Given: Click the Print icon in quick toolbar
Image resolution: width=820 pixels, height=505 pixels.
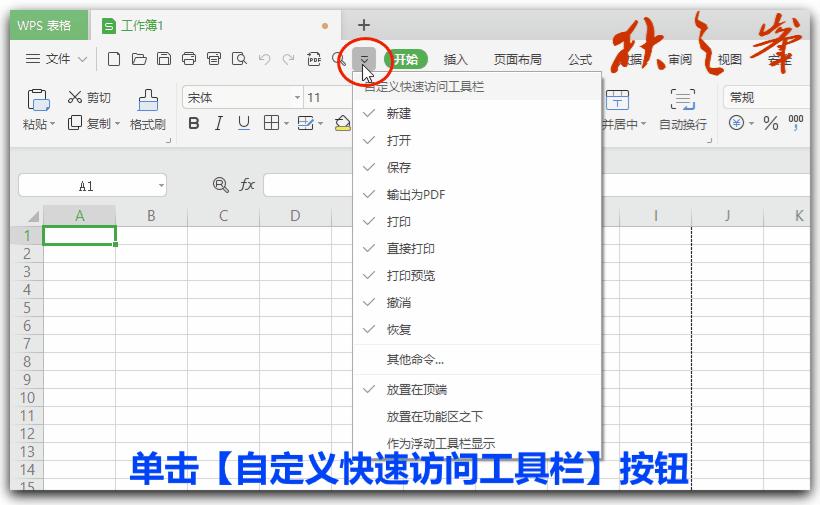Looking at the screenshot, I should [189, 59].
